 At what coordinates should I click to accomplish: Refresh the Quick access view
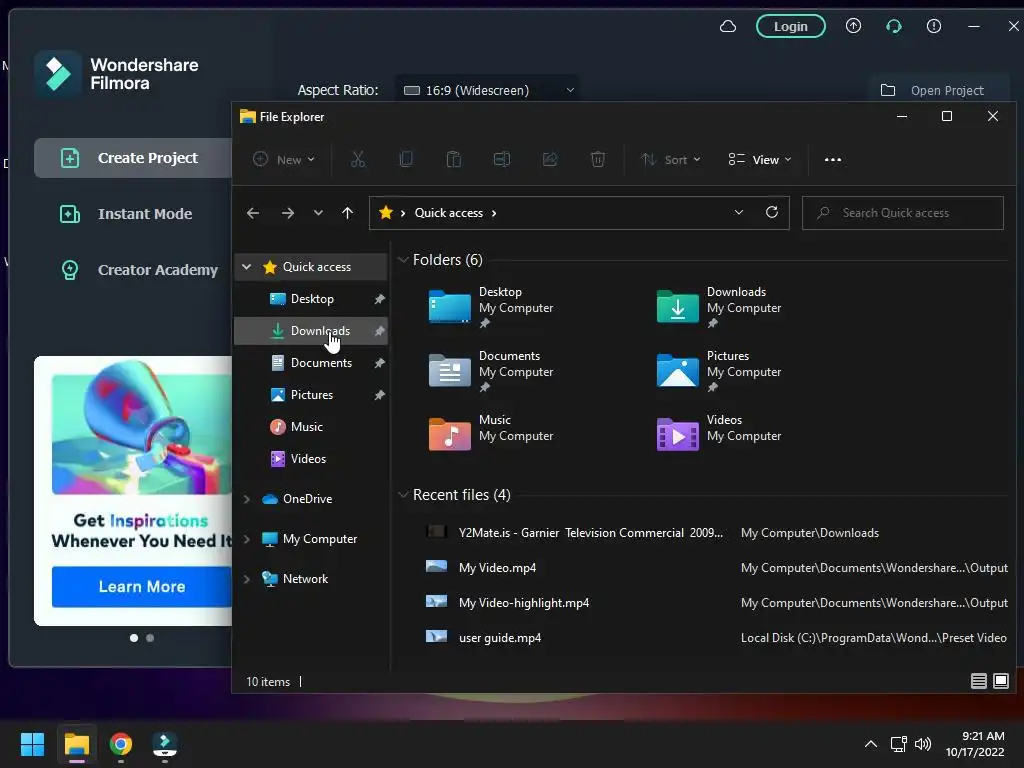[772, 212]
